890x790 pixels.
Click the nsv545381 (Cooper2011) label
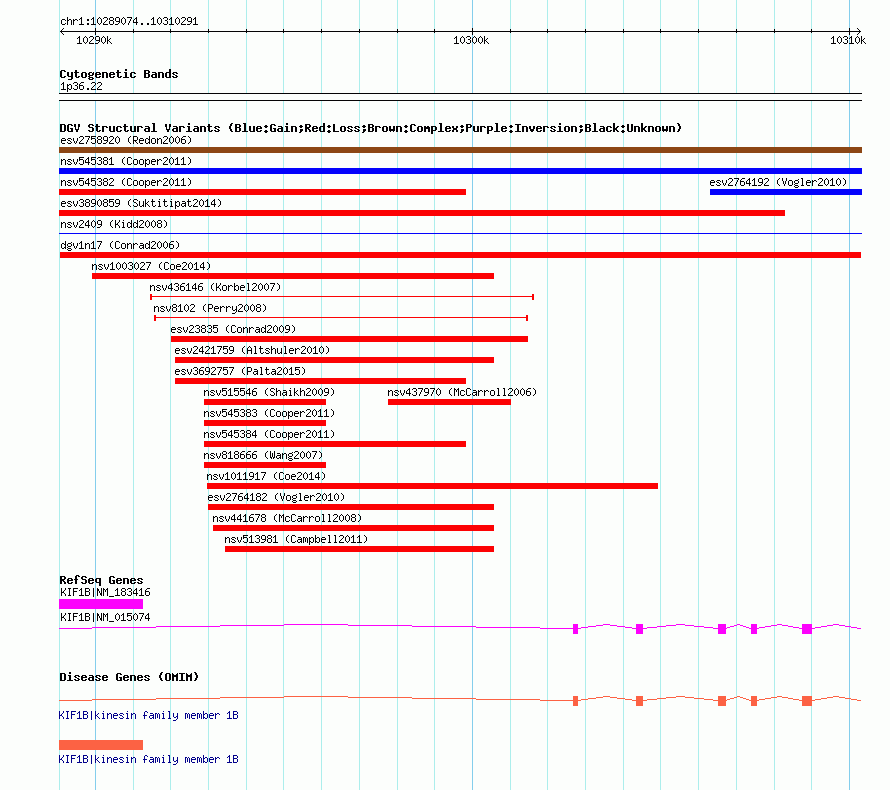pos(126,161)
